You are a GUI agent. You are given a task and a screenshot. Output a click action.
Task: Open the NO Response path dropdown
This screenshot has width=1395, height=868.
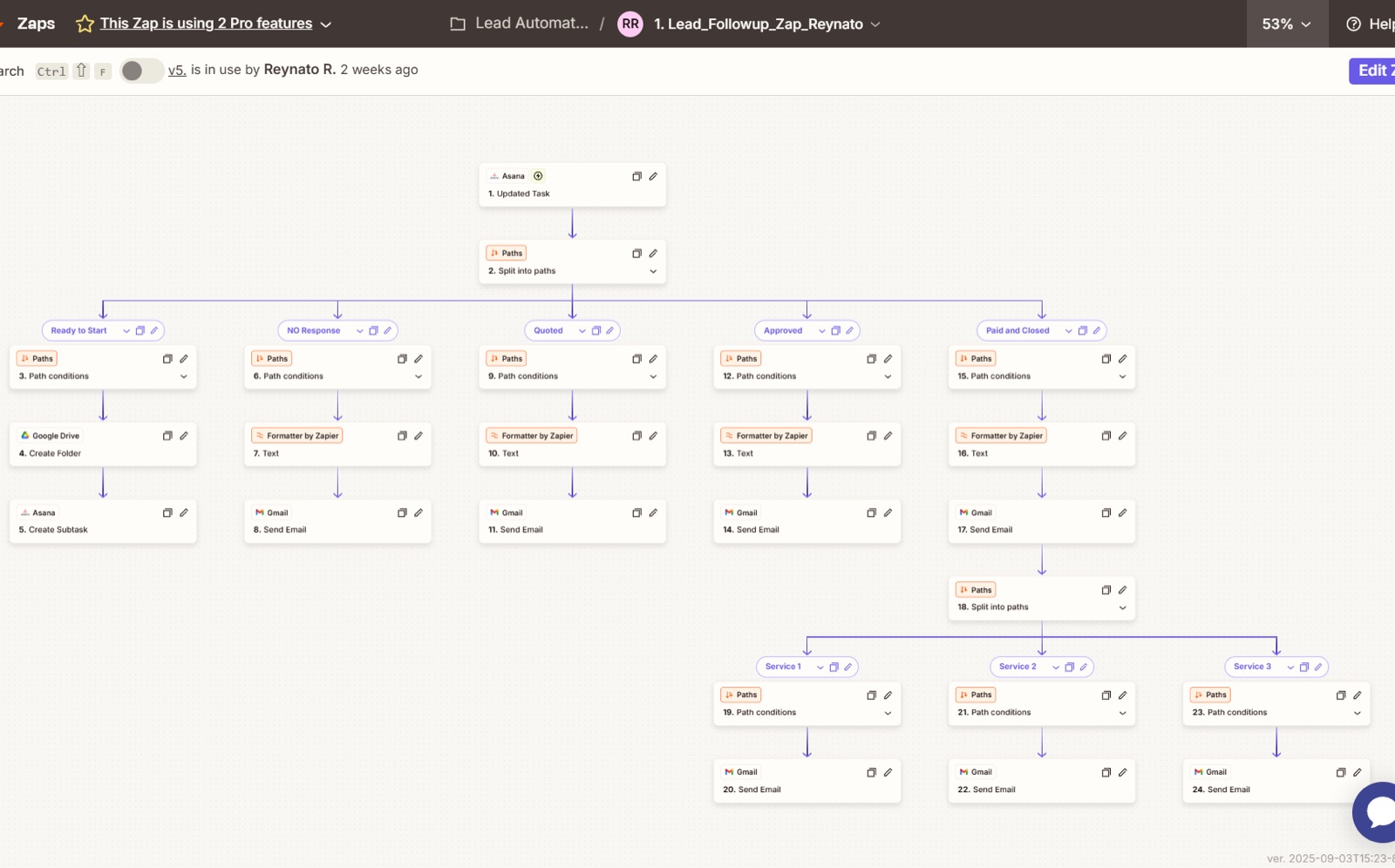pyautogui.click(x=360, y=330)
